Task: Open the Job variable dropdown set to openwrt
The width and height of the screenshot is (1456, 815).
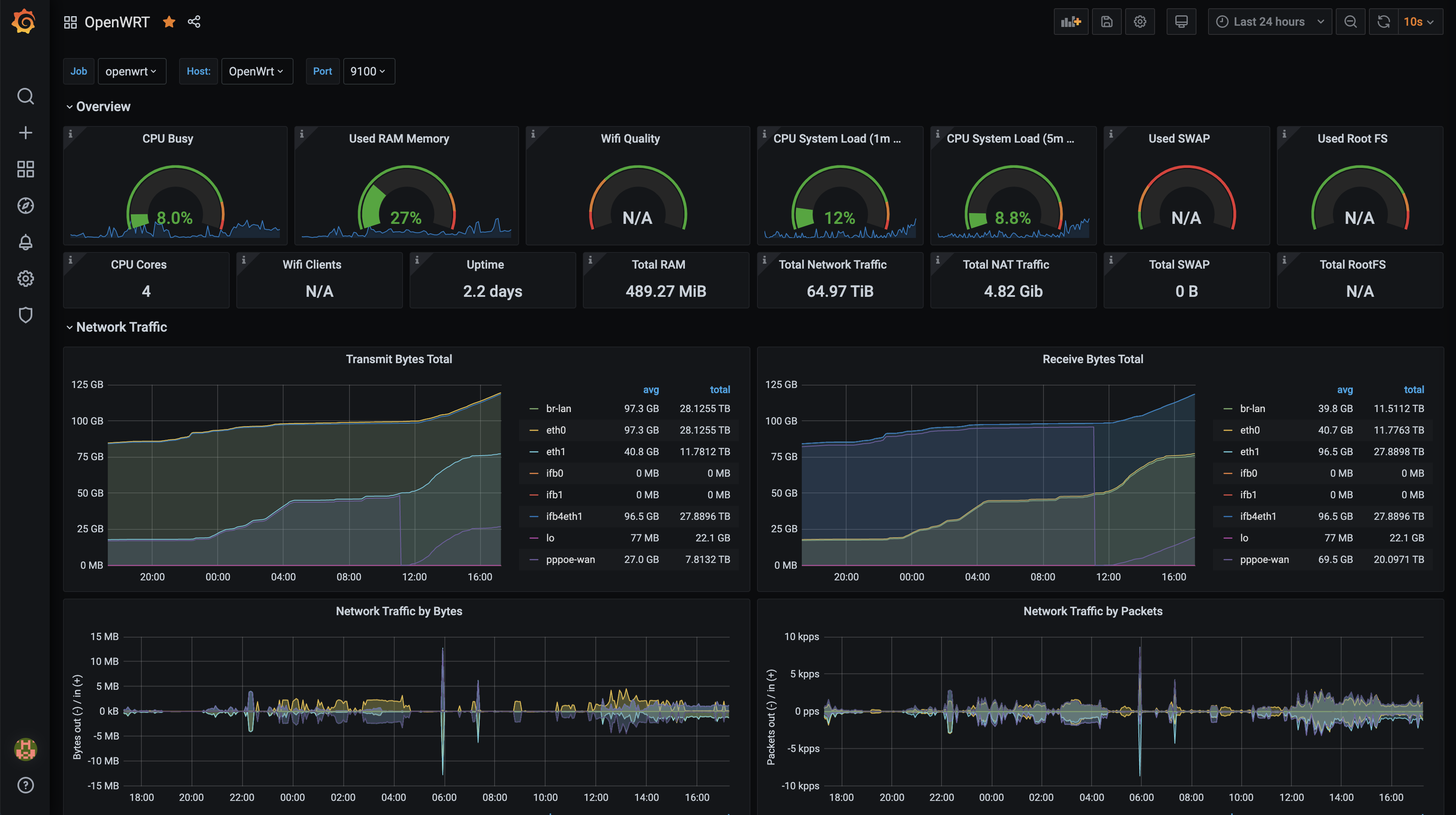Action: click(131, 71)
